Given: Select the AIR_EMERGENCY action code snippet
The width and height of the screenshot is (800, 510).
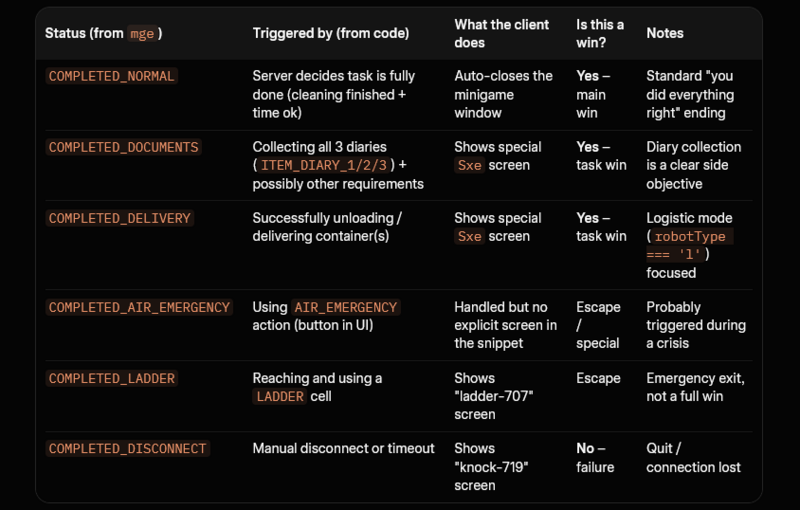Looking at the screenshot, I should tap(345, 307).
